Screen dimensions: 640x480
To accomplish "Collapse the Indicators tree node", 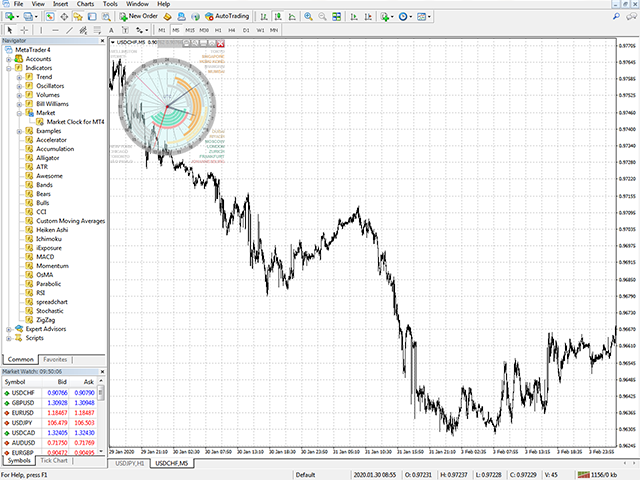I will 9,68.
